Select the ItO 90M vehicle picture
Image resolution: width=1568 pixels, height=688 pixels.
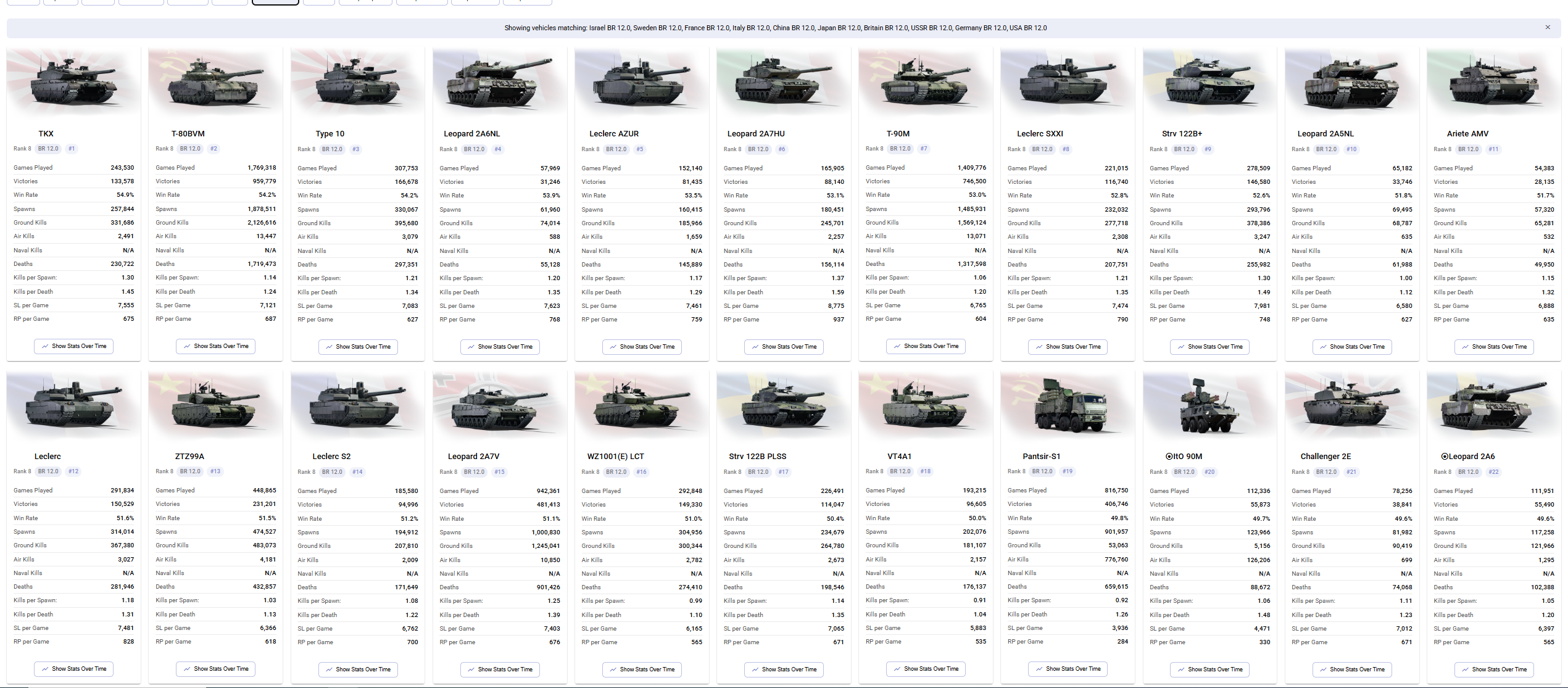coord(1209,406)
